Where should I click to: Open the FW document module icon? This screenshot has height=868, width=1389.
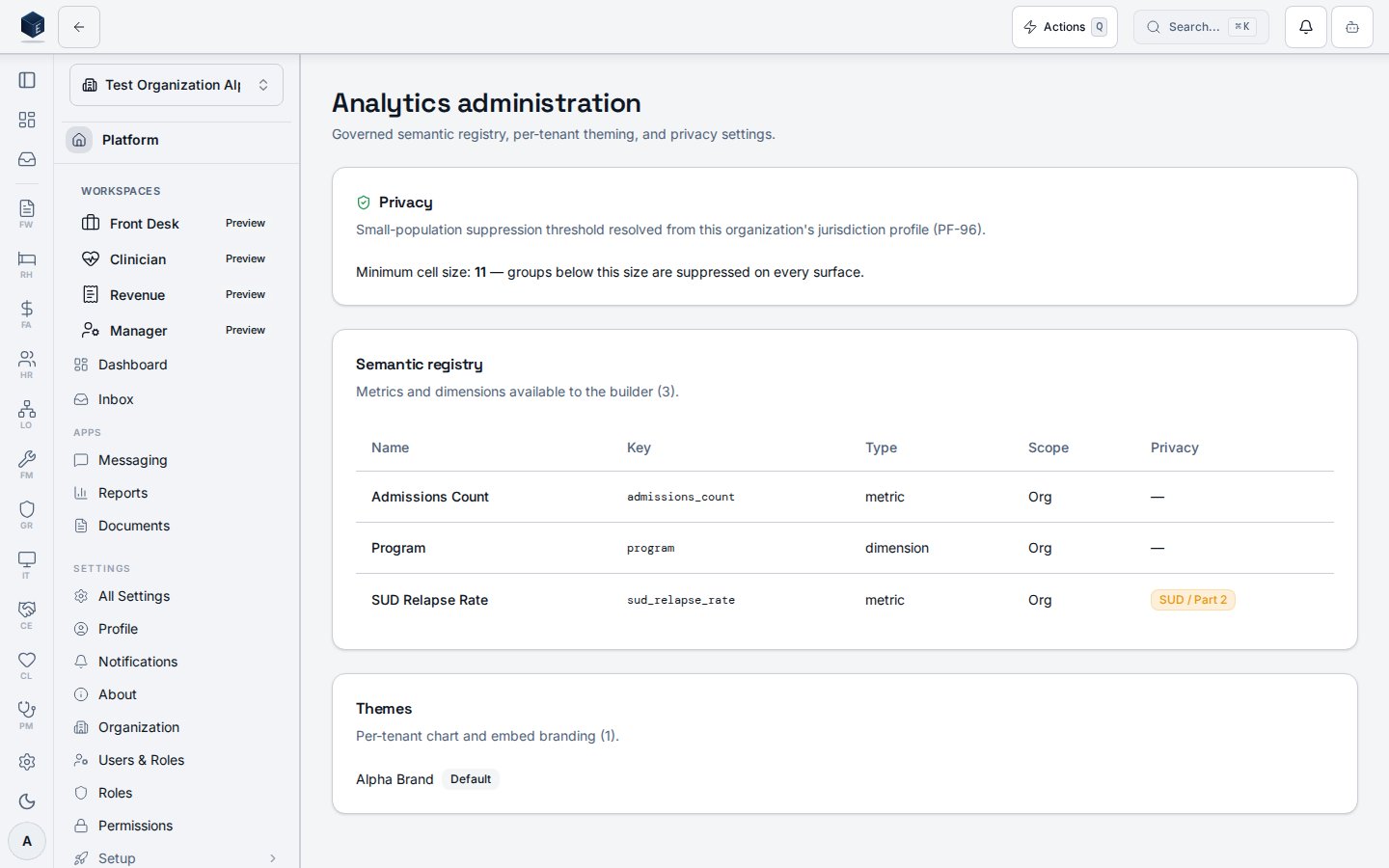pyautogui.click(x=27, y=213)
